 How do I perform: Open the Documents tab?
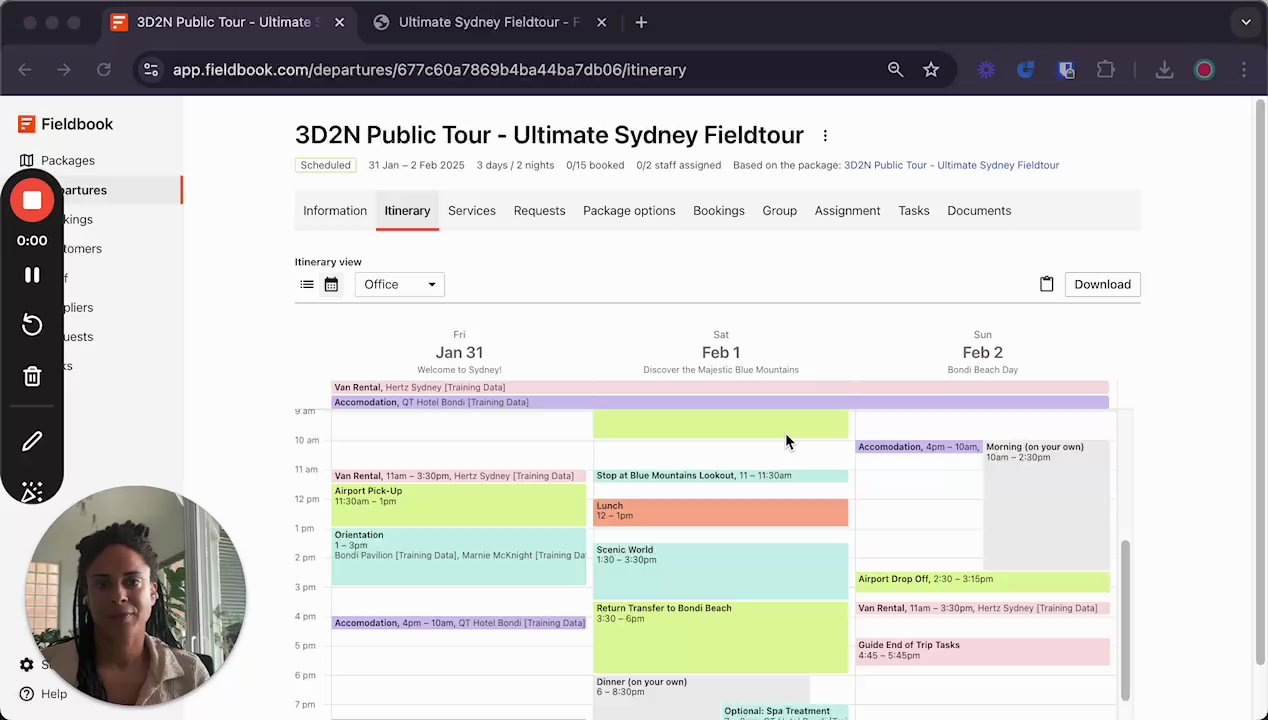tap(979, 211)
